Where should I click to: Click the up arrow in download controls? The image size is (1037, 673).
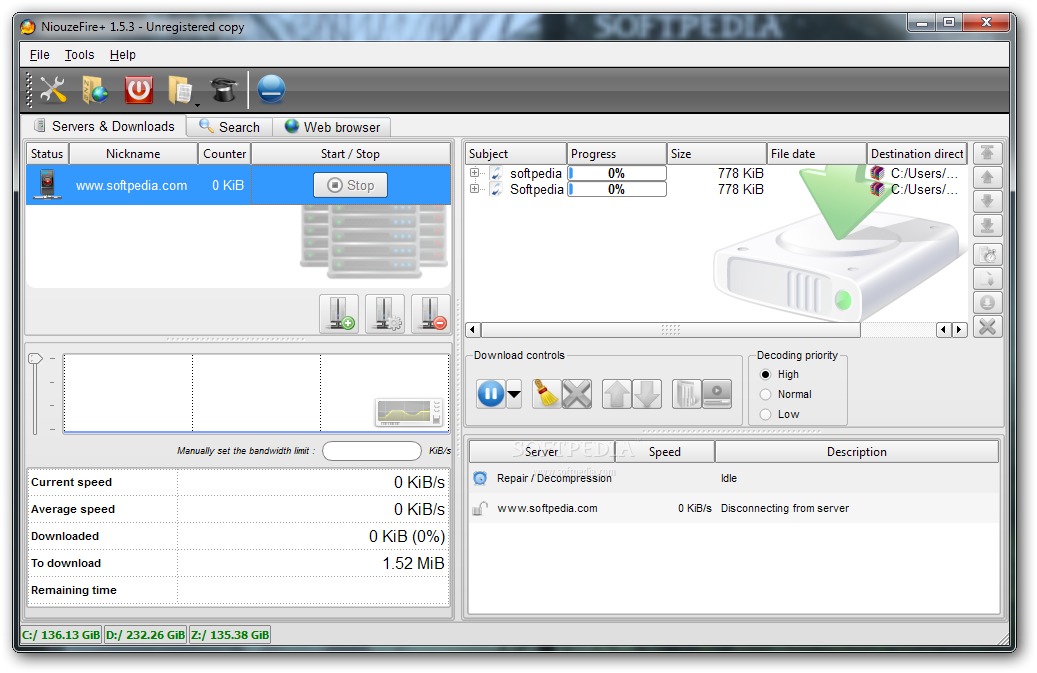616,394
